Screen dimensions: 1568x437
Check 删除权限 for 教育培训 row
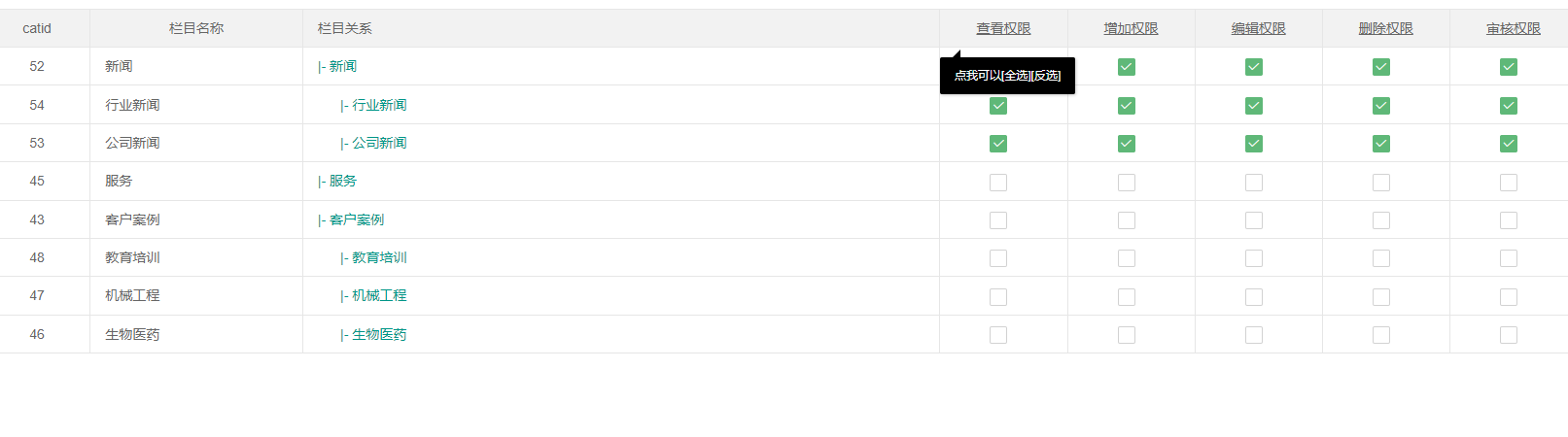pos(1381,258)
